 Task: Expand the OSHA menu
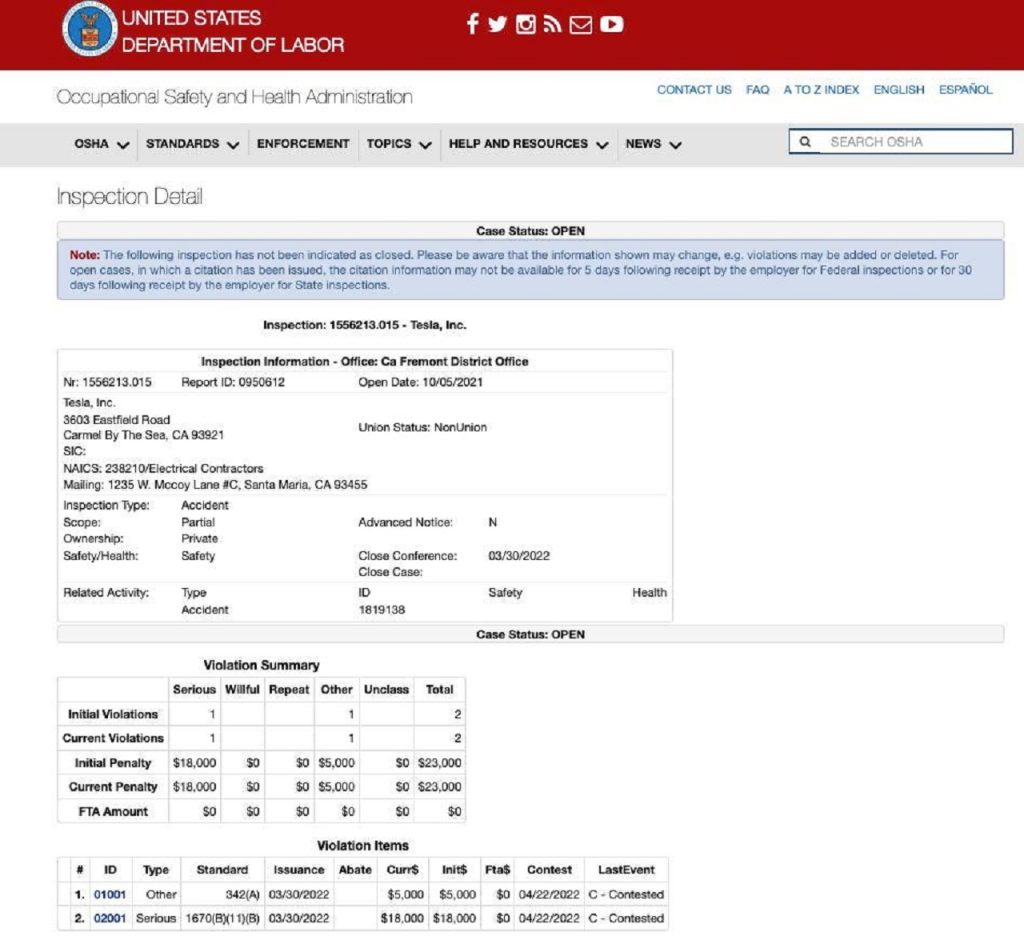101,144
